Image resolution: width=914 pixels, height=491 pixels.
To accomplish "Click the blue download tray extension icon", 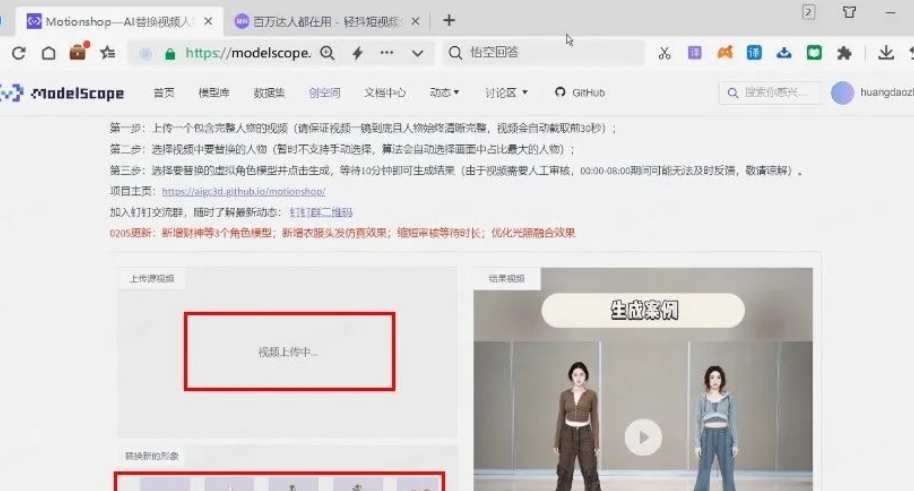I will [784, 53].
